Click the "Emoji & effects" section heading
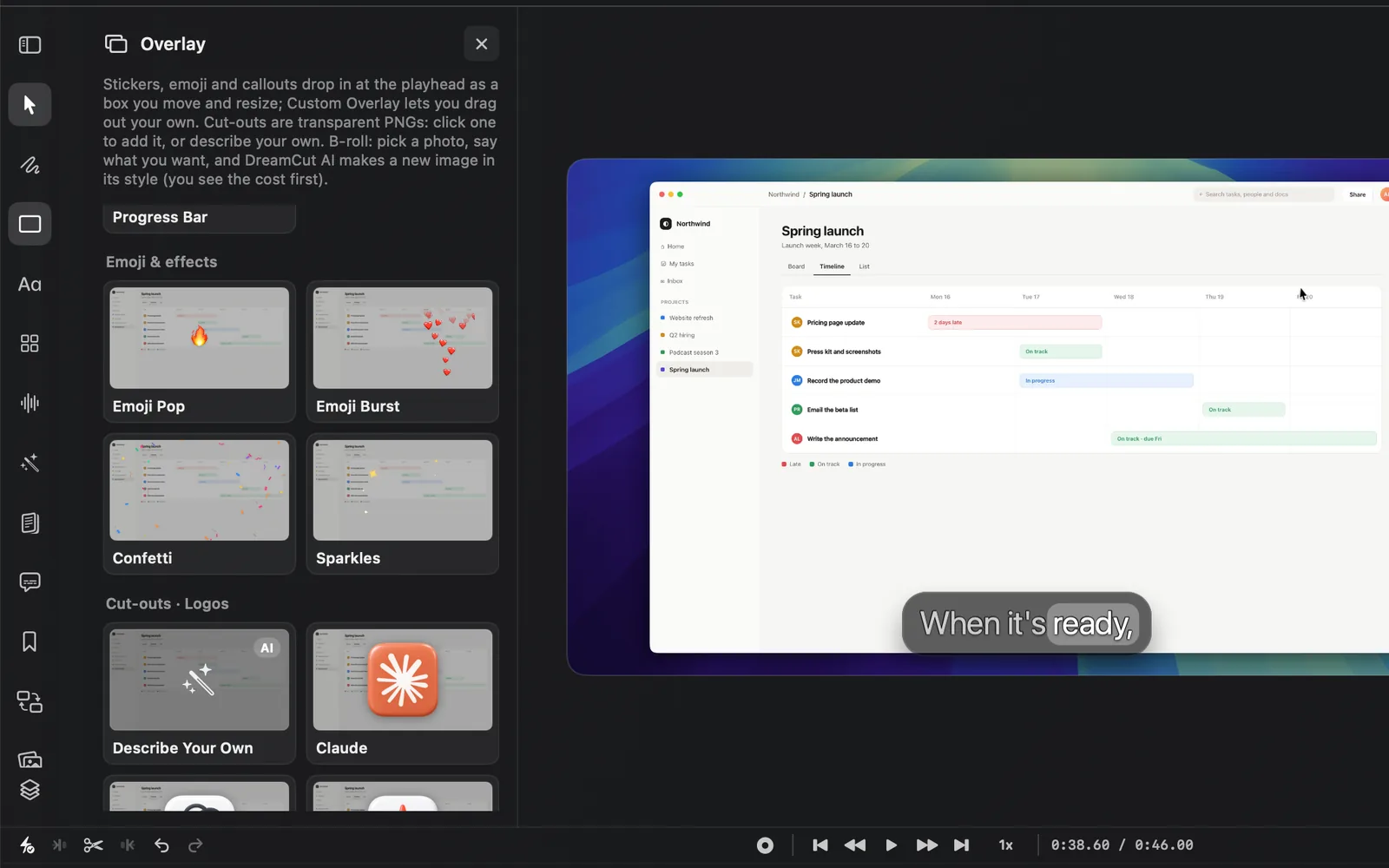The image size is (1389, 868). point(161,262)
